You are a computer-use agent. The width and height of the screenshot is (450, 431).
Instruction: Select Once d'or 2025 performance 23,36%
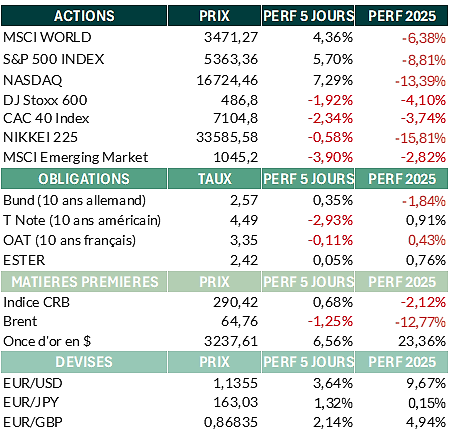(x=422, y=341)
